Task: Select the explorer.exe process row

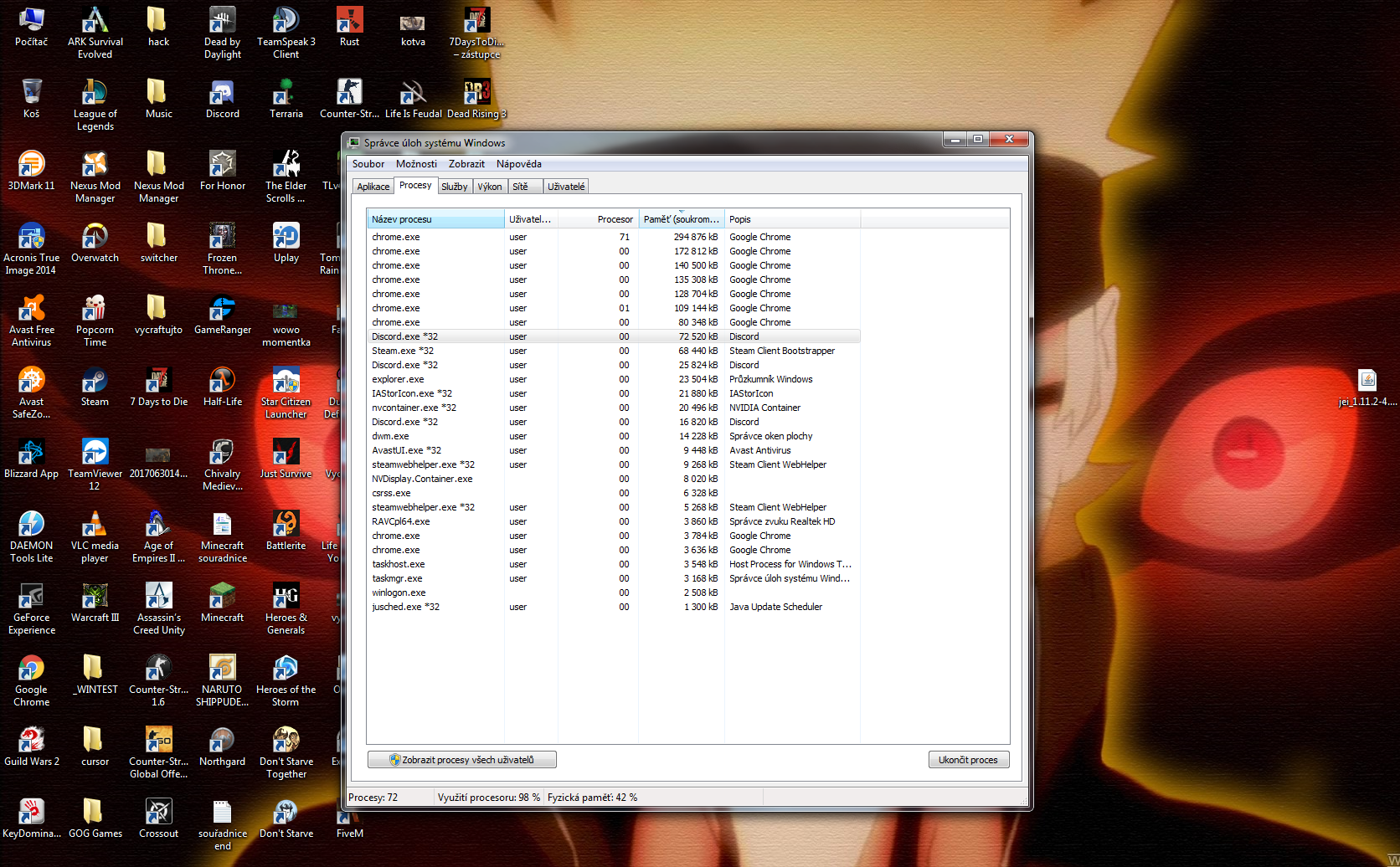Action: coord(399,379)
